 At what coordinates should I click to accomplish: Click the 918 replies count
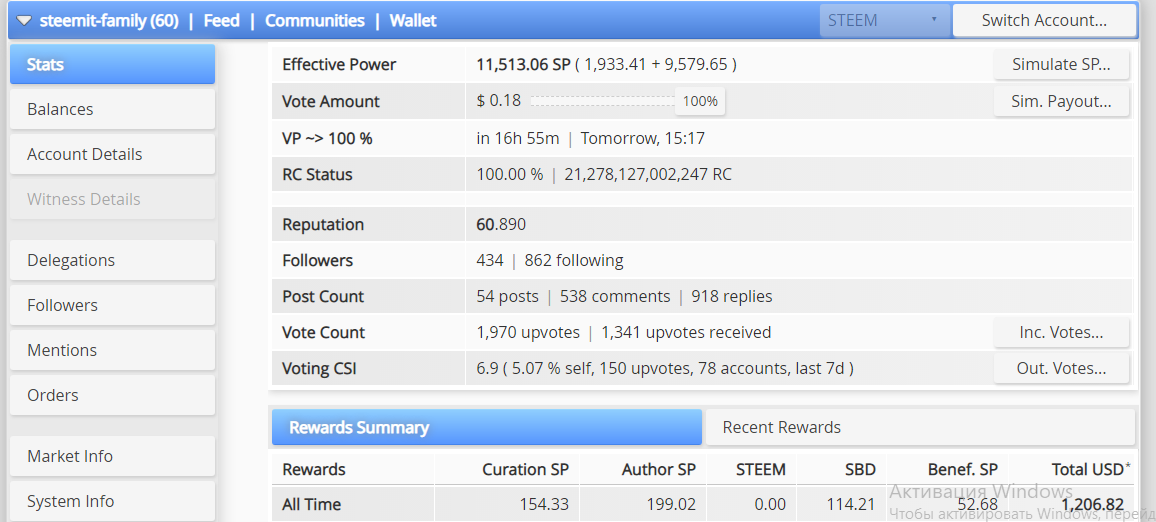(x=731, y=296)
